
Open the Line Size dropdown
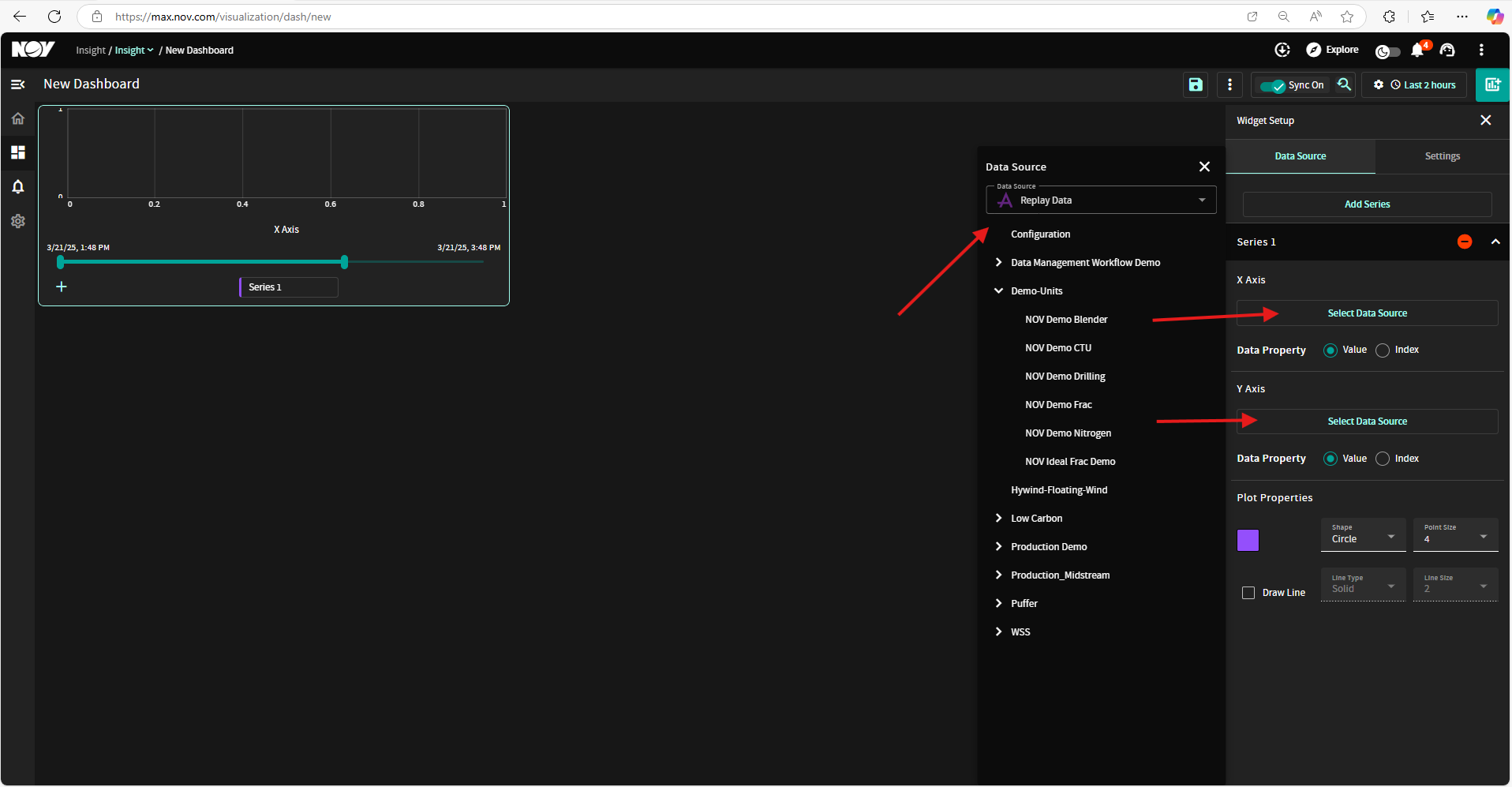1455,584
